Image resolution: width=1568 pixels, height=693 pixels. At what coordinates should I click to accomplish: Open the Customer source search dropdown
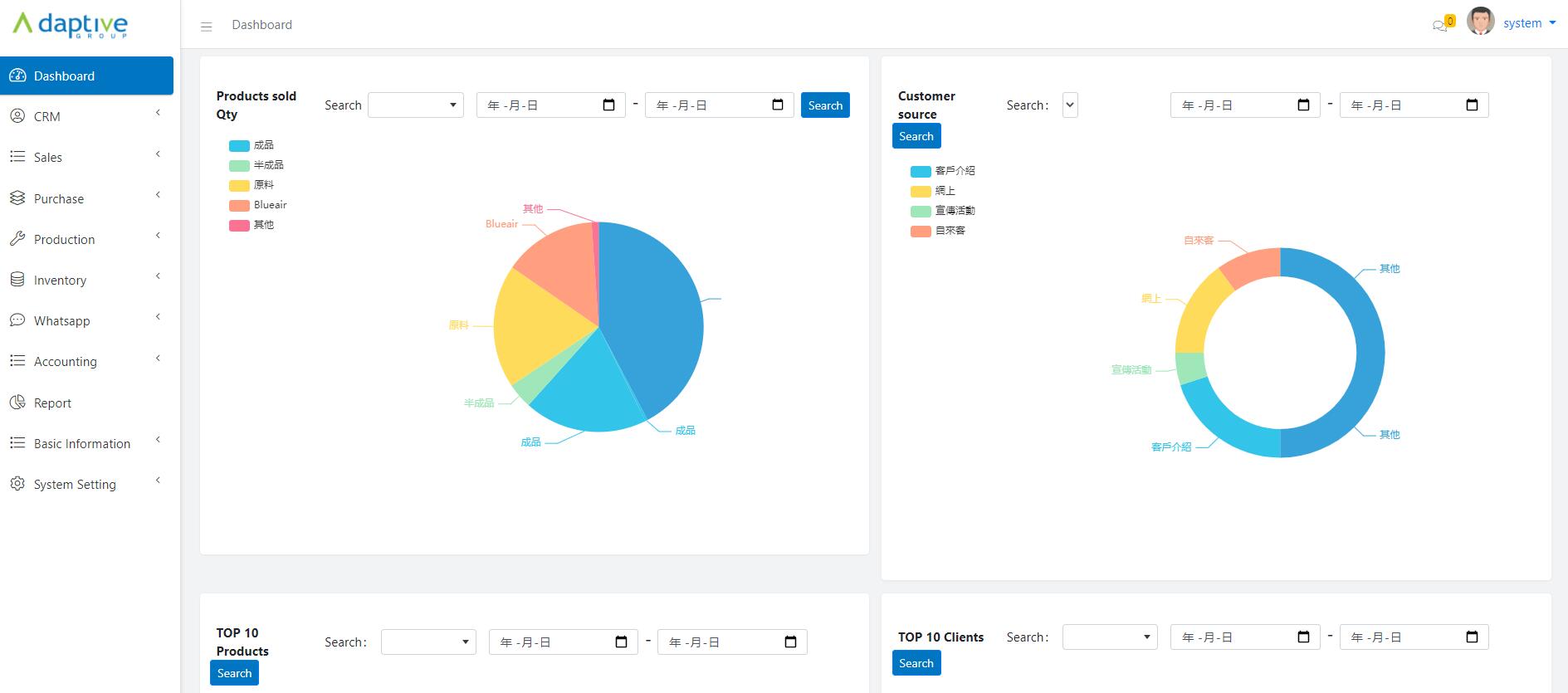1070,105
